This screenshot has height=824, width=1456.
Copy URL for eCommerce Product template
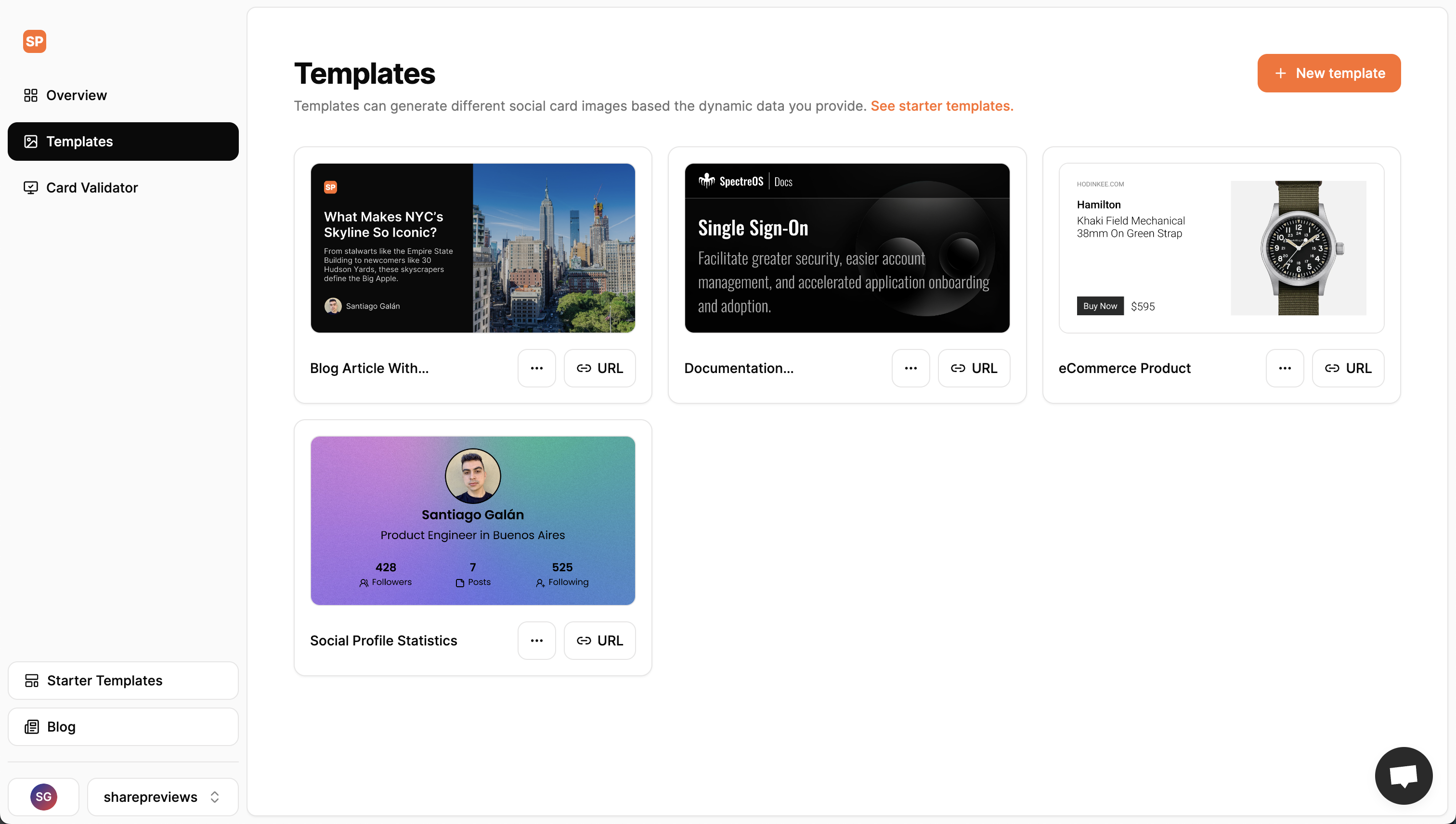click(1348, 368)
